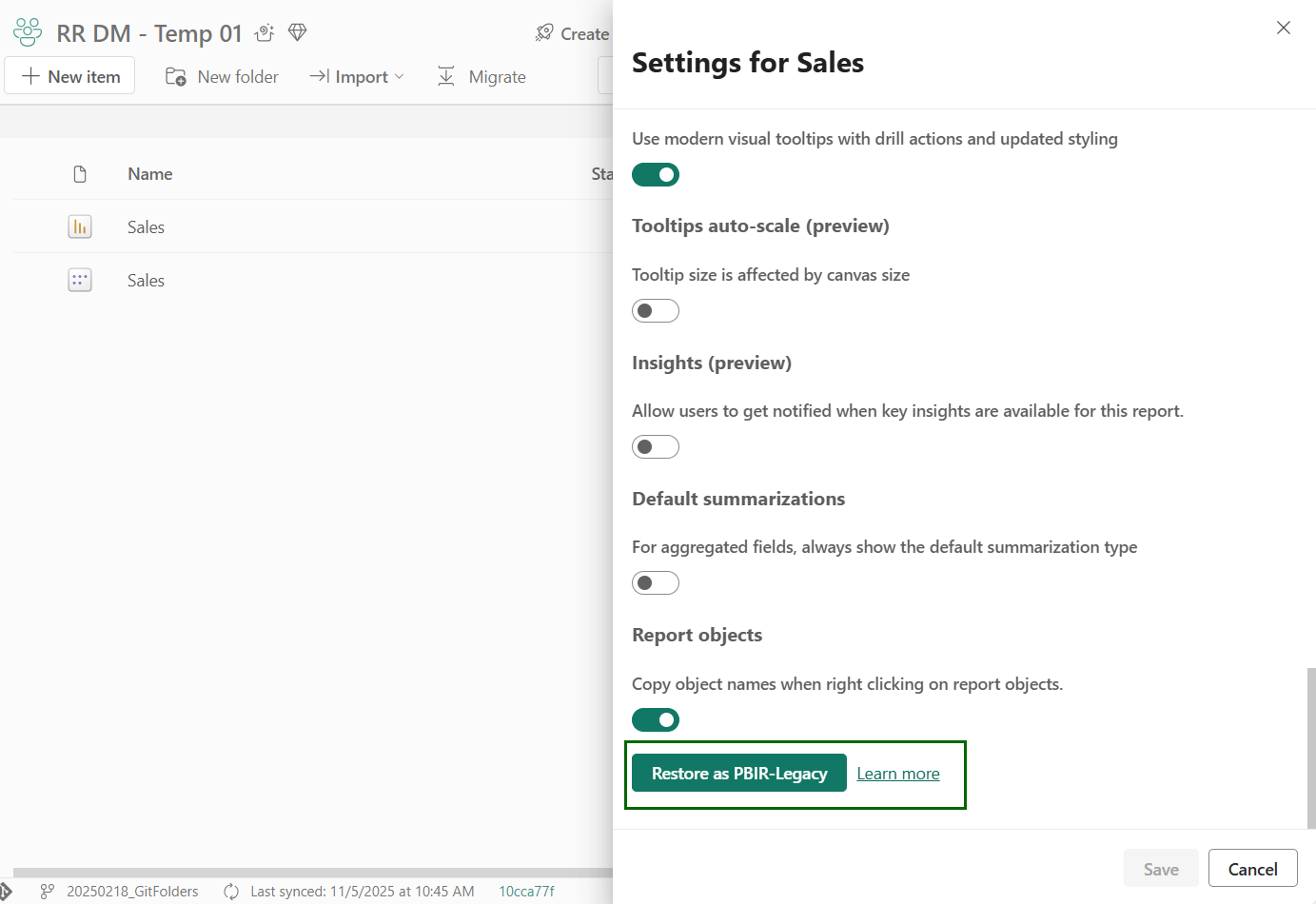
Task: Enable Tooltips auto-scale preview toggle
Action: coord(656,310)
